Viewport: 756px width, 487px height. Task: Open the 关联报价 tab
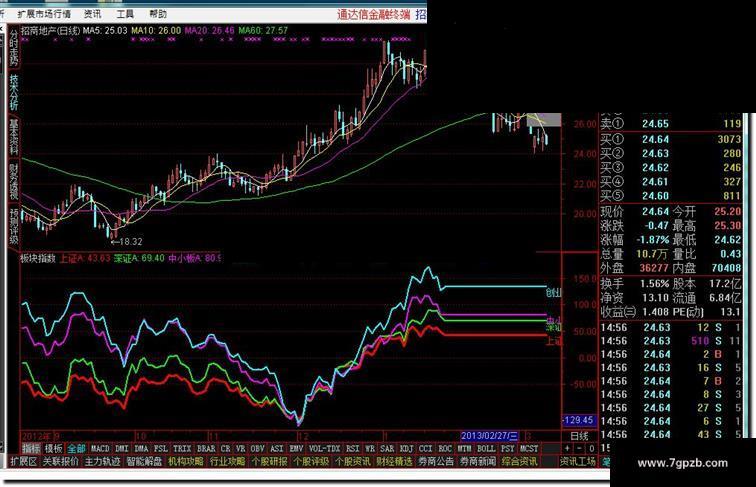(x=60, y=461)
